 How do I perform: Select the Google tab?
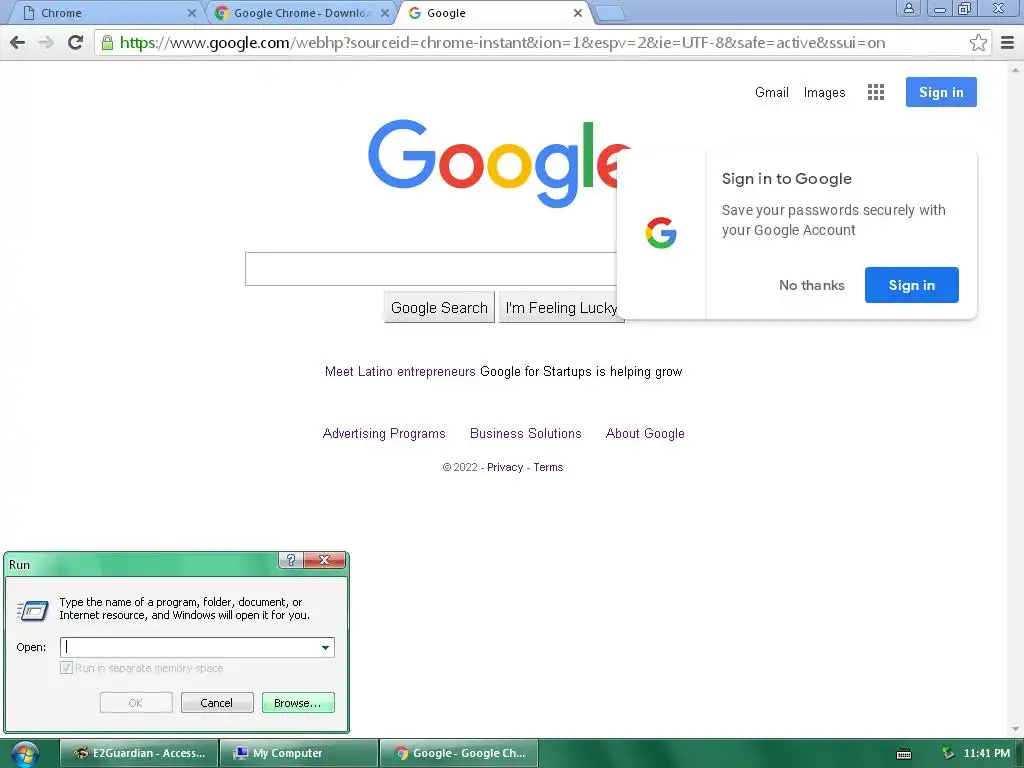(494, 13)
